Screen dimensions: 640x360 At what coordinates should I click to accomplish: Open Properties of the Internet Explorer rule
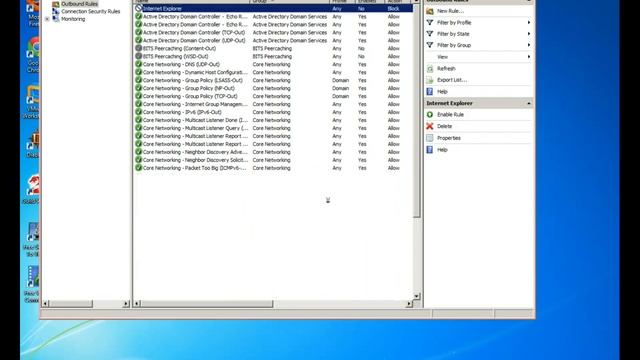[449, 138]
